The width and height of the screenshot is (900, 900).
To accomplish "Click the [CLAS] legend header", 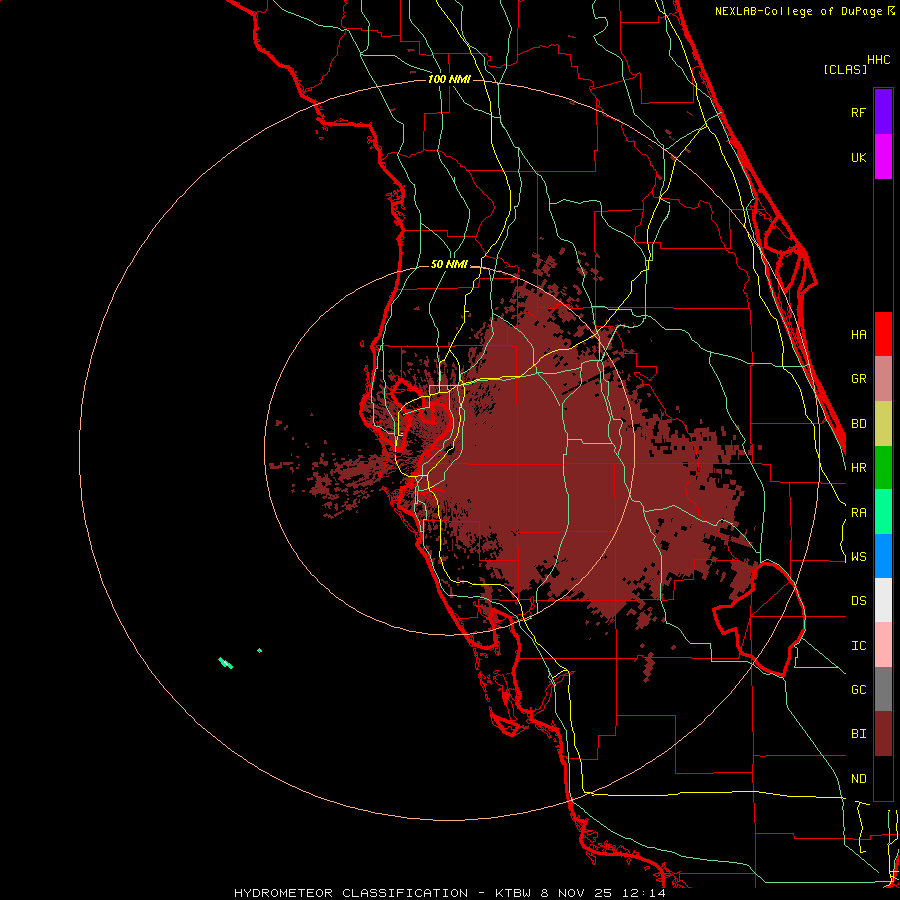I will tap(845, 69).
